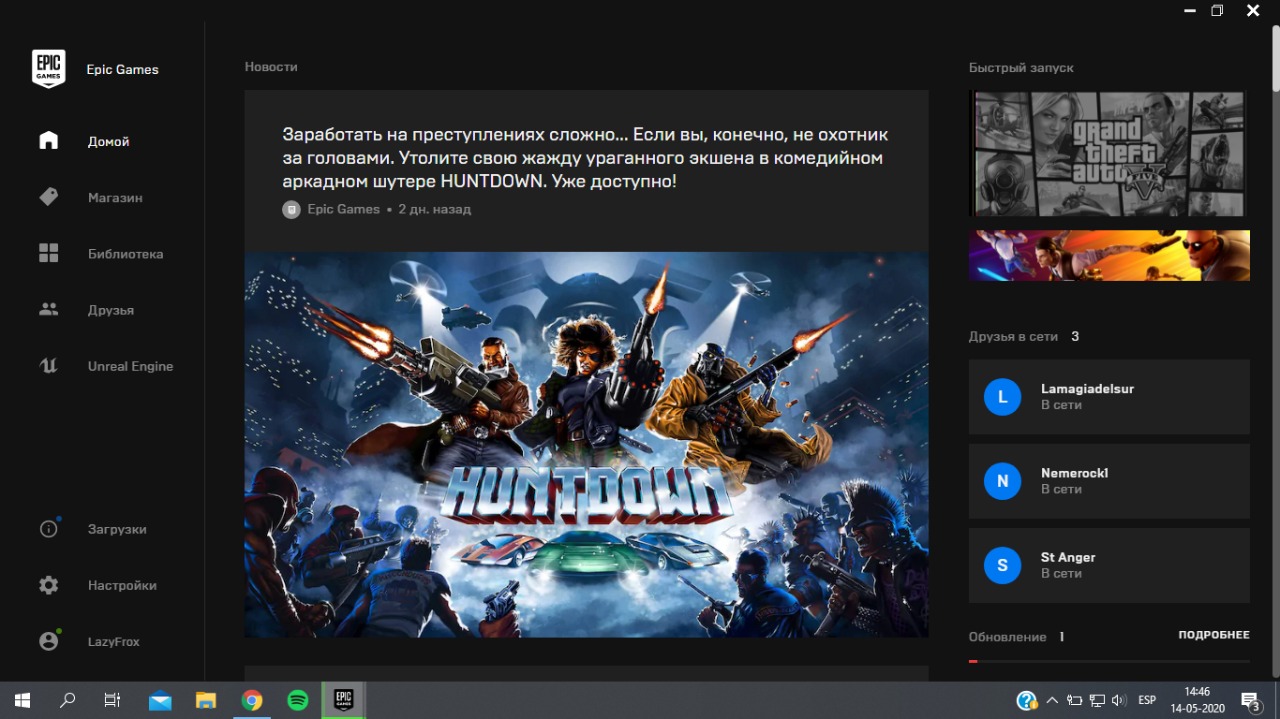This screenshot has height=719, width=1280.
Task: Open Spotify from the taskbar
Action: tap(298, 700)
